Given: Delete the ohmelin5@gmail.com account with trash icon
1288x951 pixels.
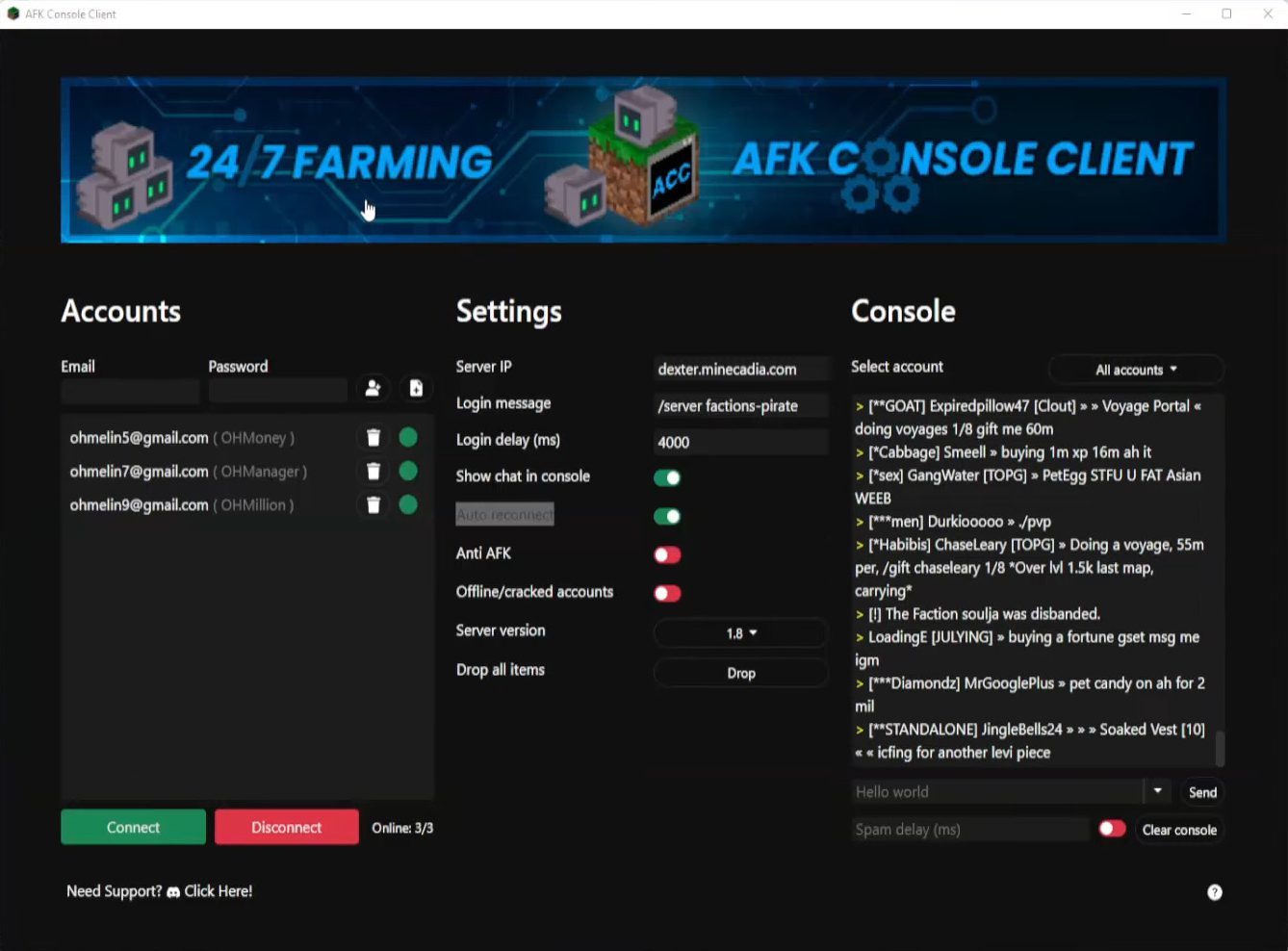Looking at the screenshot, I should point(374,438).
